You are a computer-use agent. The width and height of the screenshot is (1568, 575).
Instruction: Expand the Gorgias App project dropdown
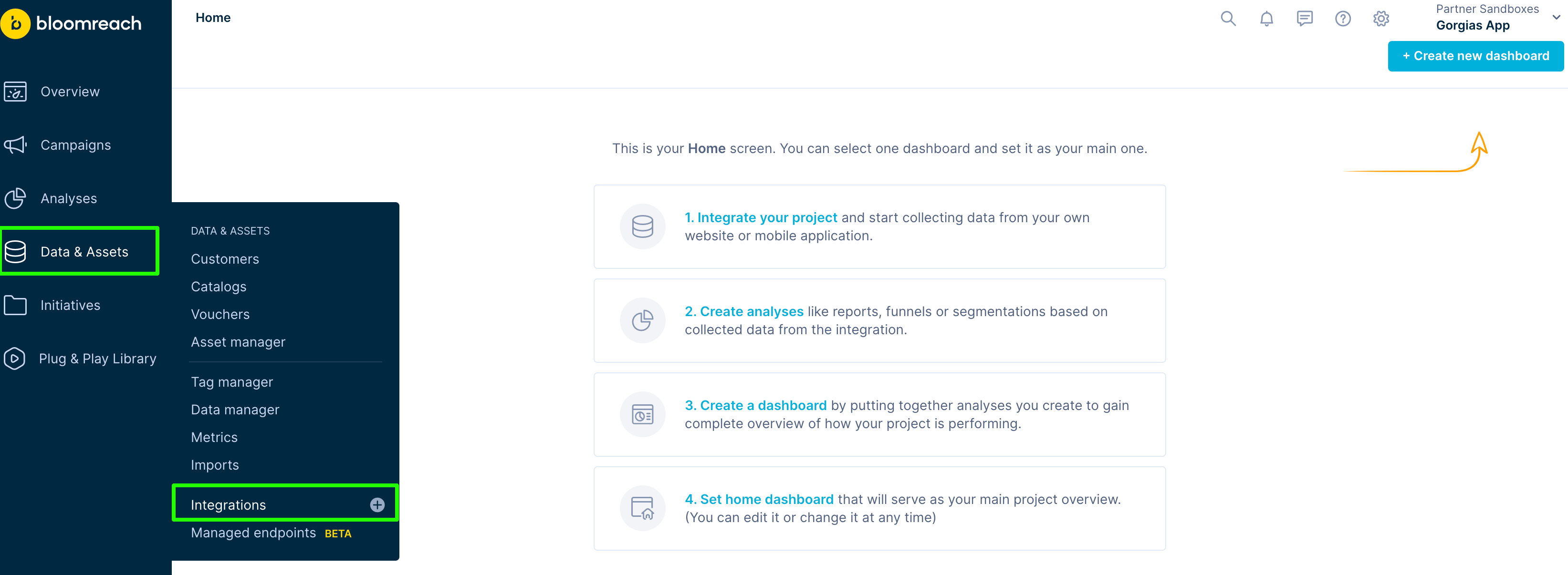(1556, 18)
